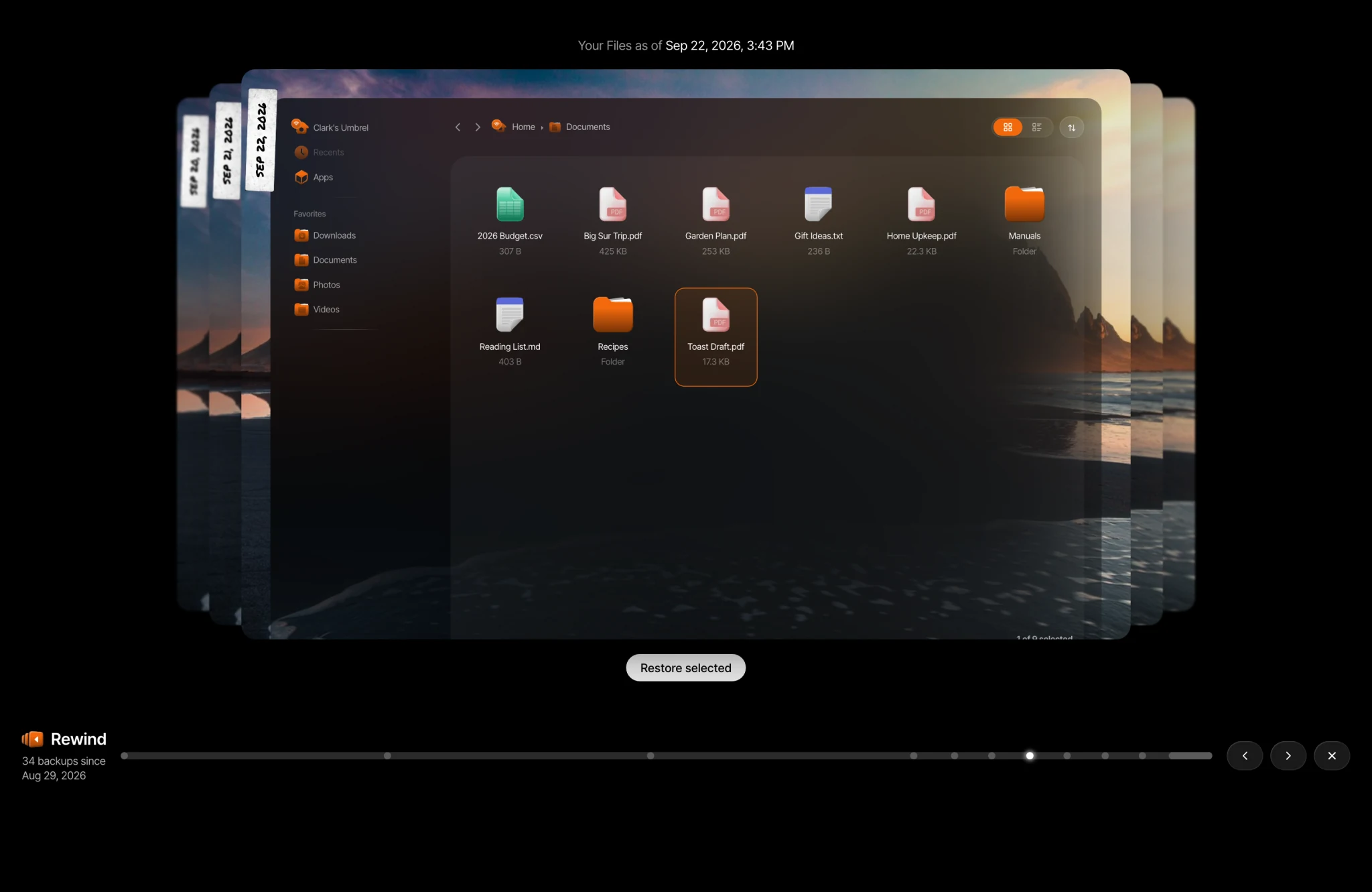
Task: Click the Sep 20, 2026 snapshot label
Action: click(195, 161)
